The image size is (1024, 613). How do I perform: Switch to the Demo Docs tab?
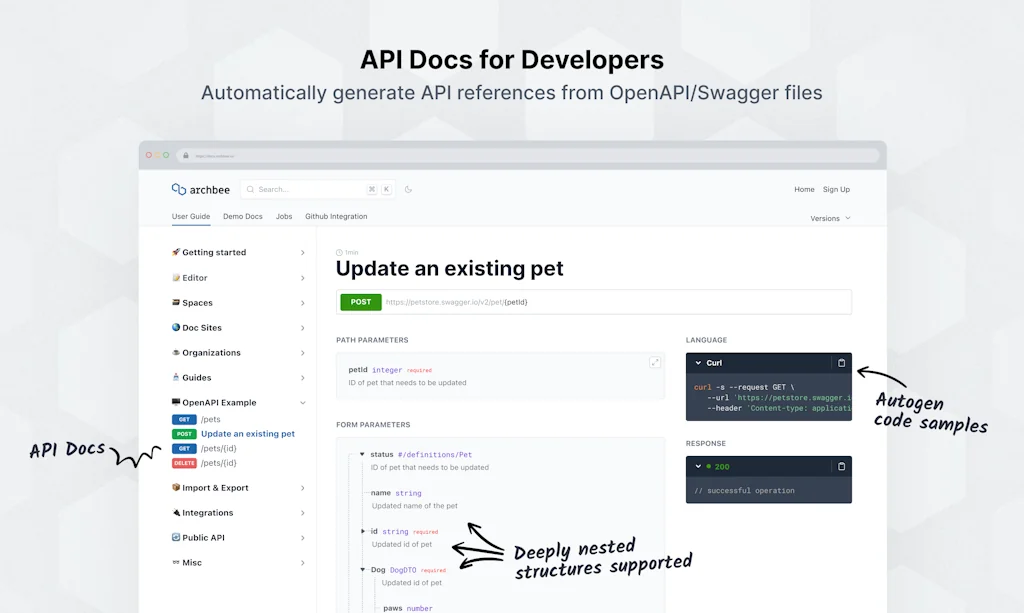point(242,217)
